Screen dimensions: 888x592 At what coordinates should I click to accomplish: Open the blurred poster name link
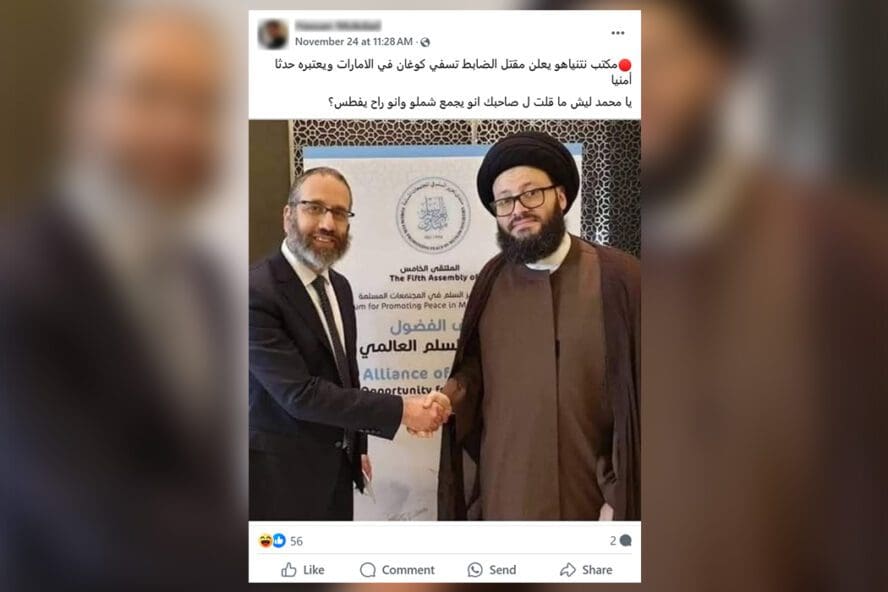click(338, 25)
